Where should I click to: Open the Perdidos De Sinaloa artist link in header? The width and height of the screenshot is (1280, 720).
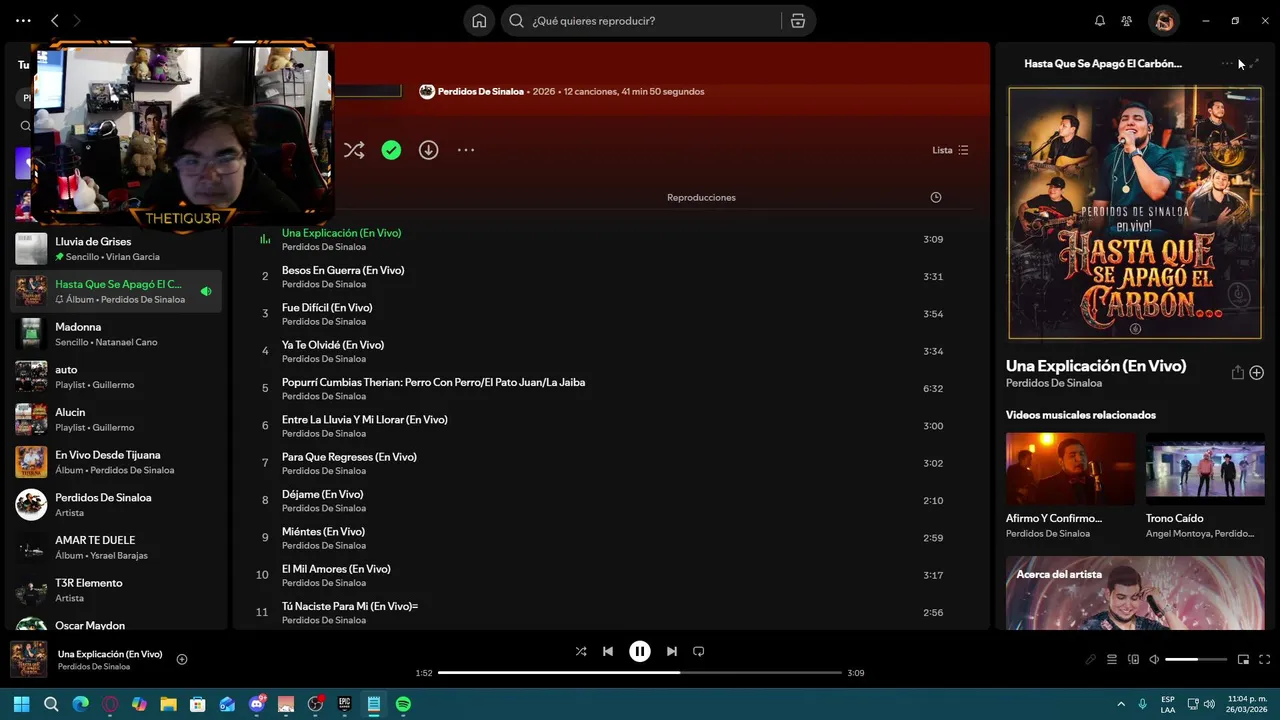click(x=480, y=91)
